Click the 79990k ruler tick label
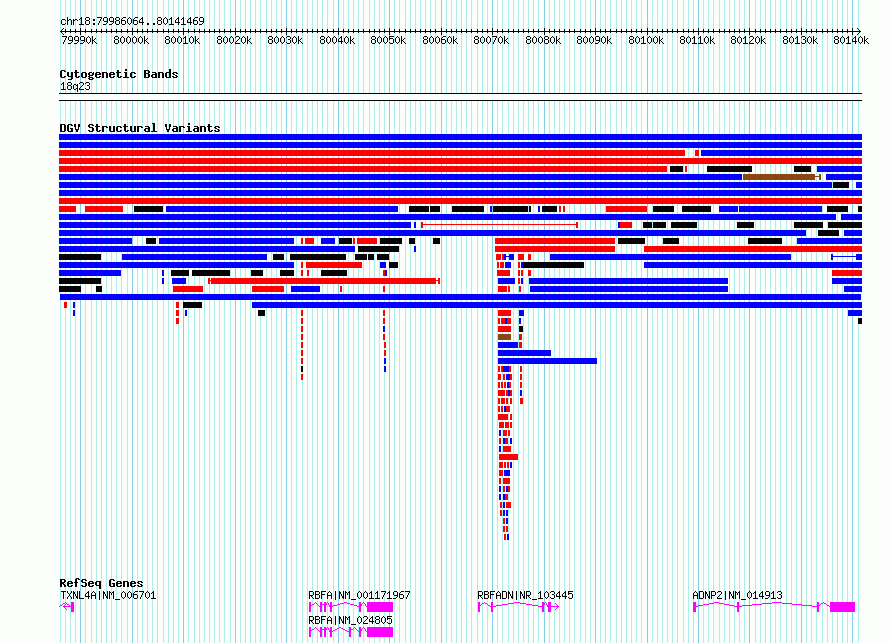The width and height of the screenshot is (890, 643). coord(79,40)
